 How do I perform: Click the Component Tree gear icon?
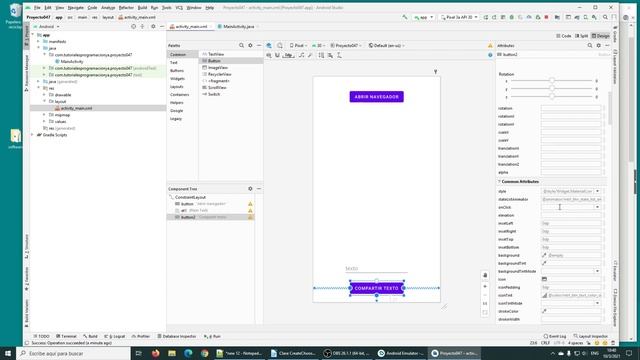(250, 189)
